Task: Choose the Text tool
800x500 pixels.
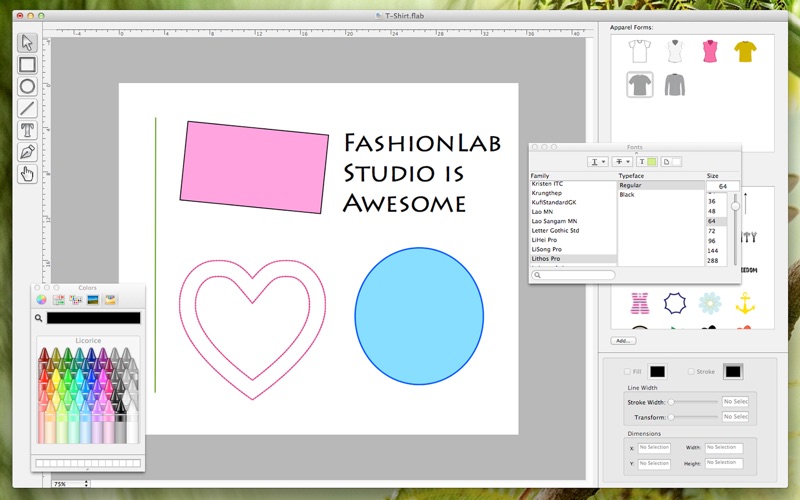Action: 28,130
